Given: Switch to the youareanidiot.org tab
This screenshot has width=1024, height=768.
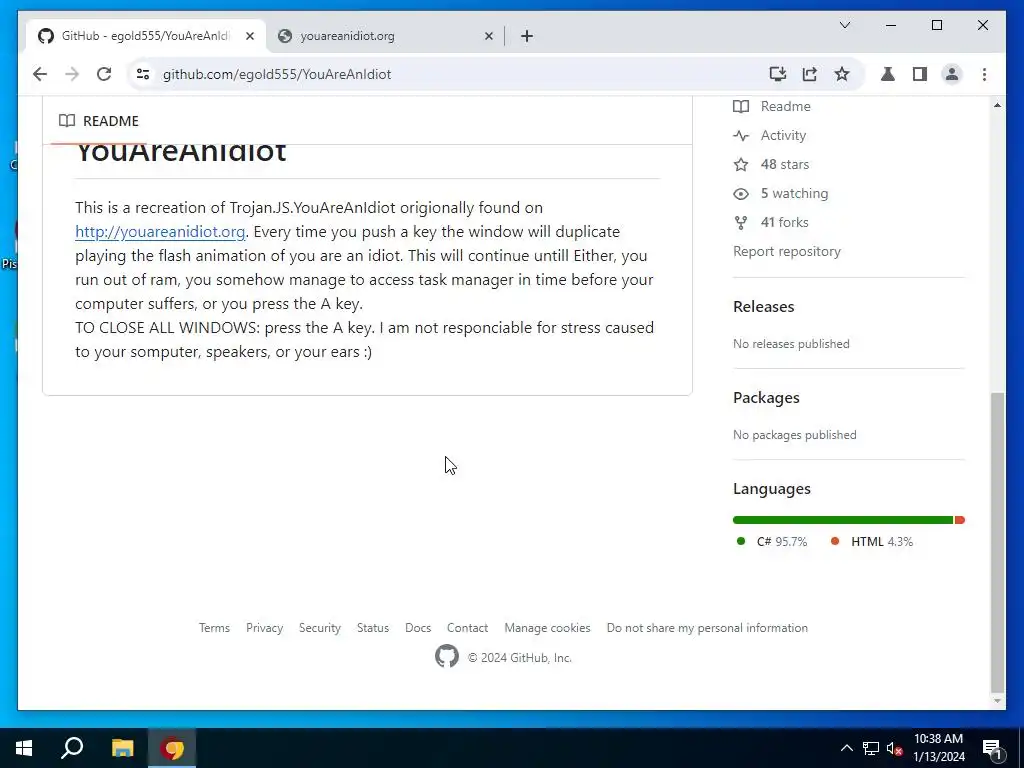Looking at the screenshot, I should 385,36.
